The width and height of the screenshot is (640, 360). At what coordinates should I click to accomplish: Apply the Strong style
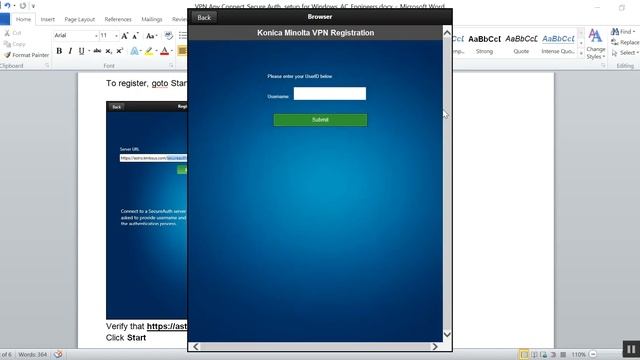pyautogui.click(x=484, y=44)
